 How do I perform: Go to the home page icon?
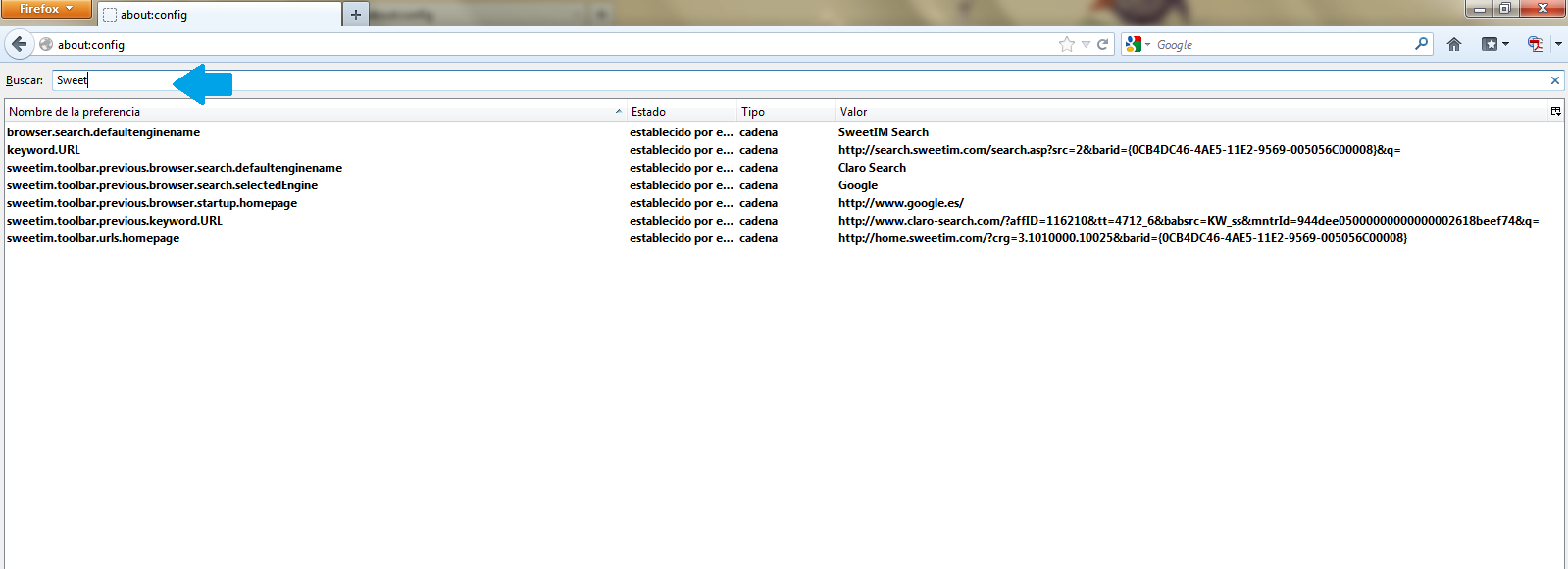[x=1454, y=44]
